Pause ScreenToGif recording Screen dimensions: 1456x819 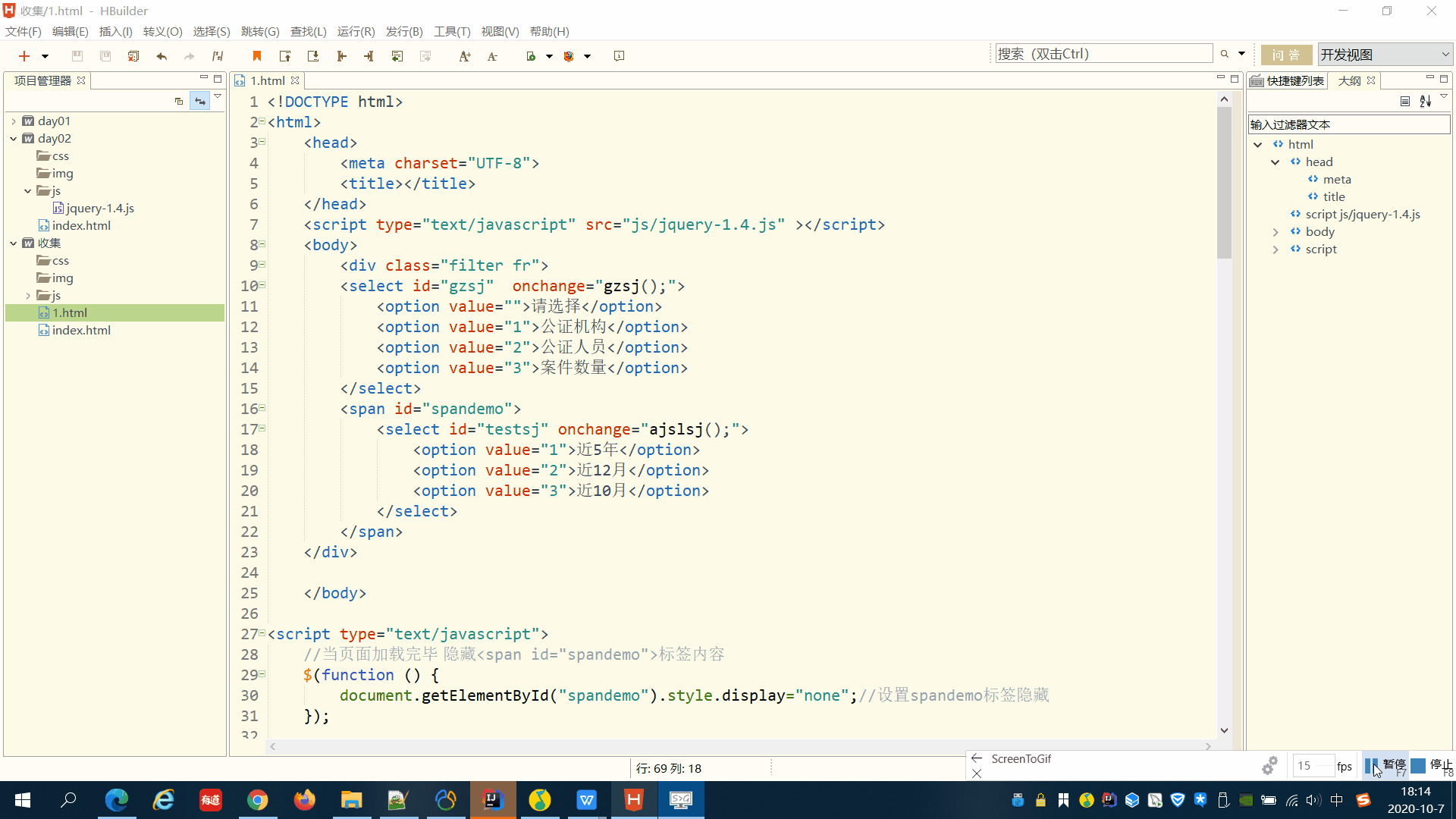(x=1385, y=766)
